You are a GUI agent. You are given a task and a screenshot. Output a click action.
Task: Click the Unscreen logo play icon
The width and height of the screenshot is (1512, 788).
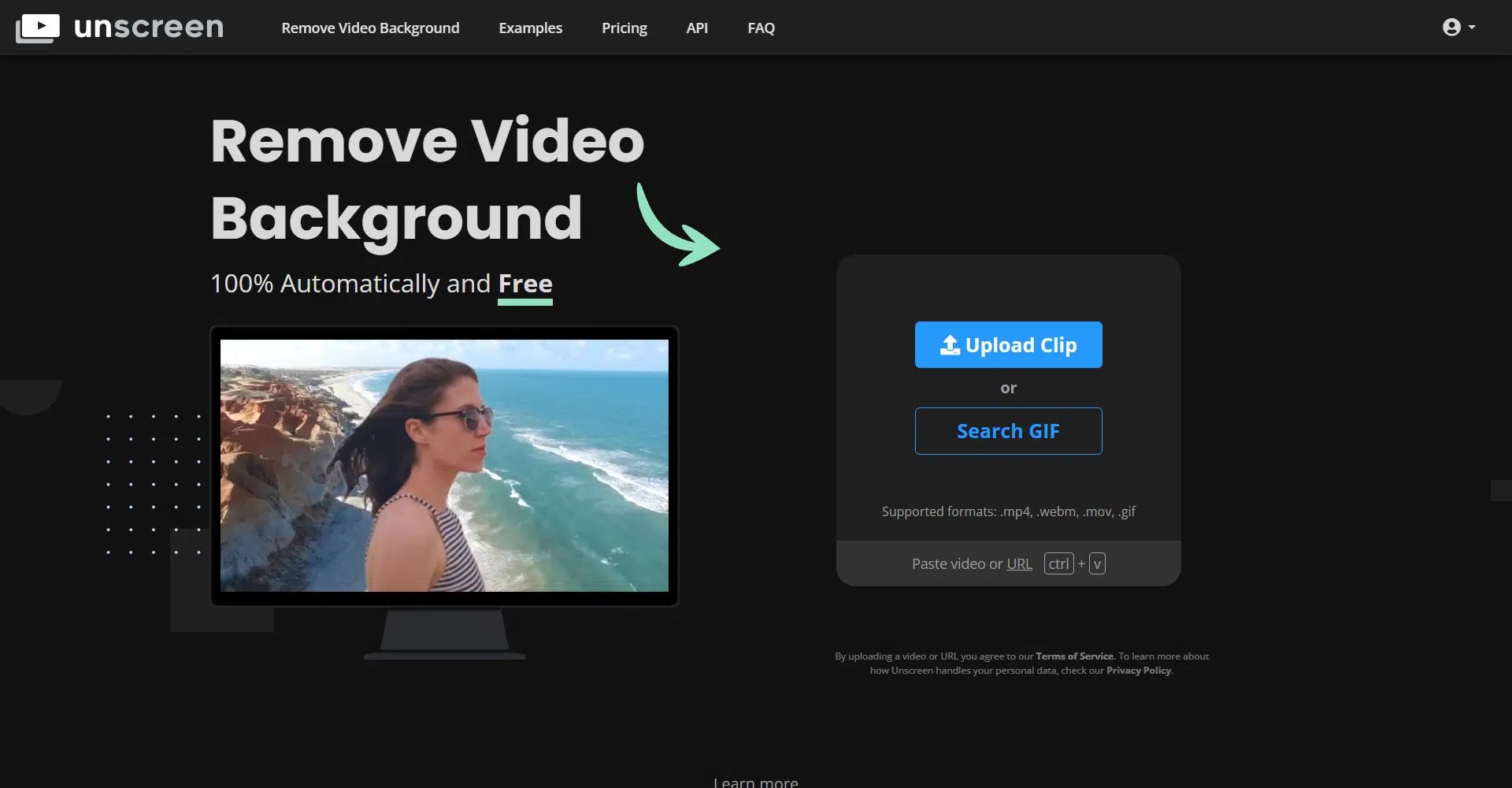(37, 28)
